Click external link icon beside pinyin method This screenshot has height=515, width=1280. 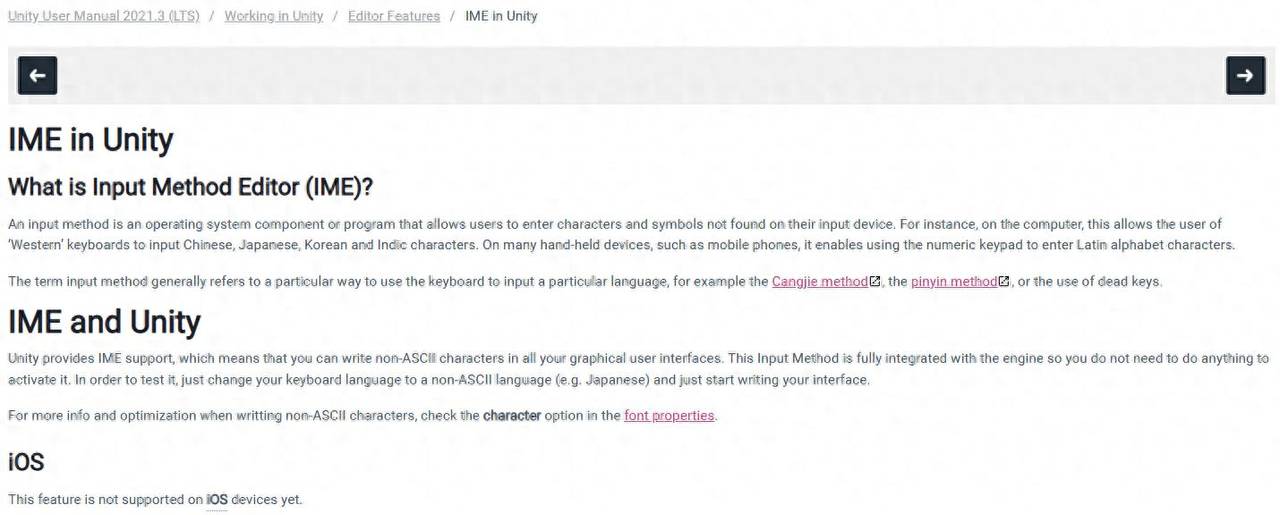point(1004,282)
